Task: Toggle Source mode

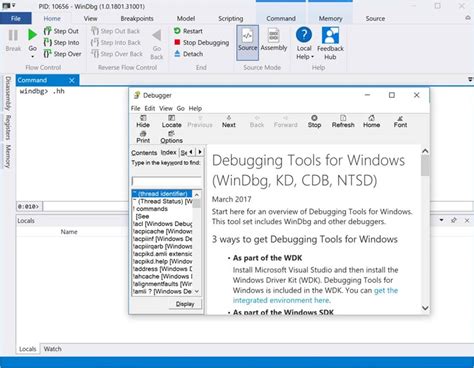Action: point(247,43)
